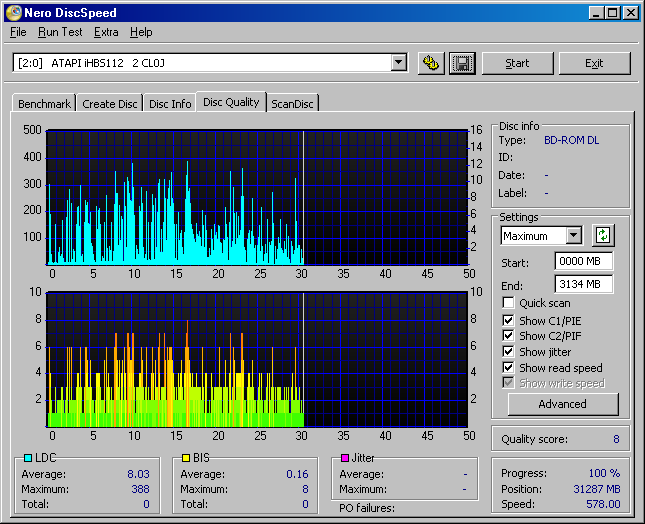Viewport: 645px width, 524px height.
Task: Click the disabled Show write speed checkbox
Action: click(508, 383)
